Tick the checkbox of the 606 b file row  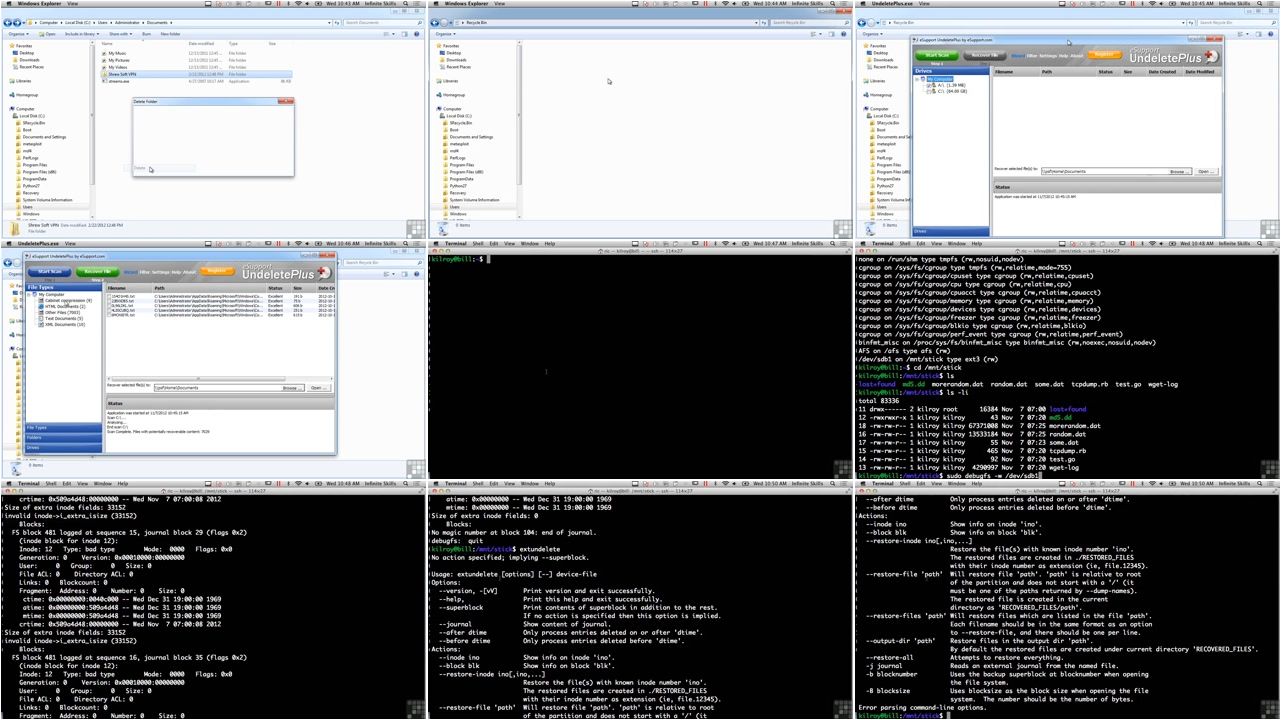(x=109, y=306)
